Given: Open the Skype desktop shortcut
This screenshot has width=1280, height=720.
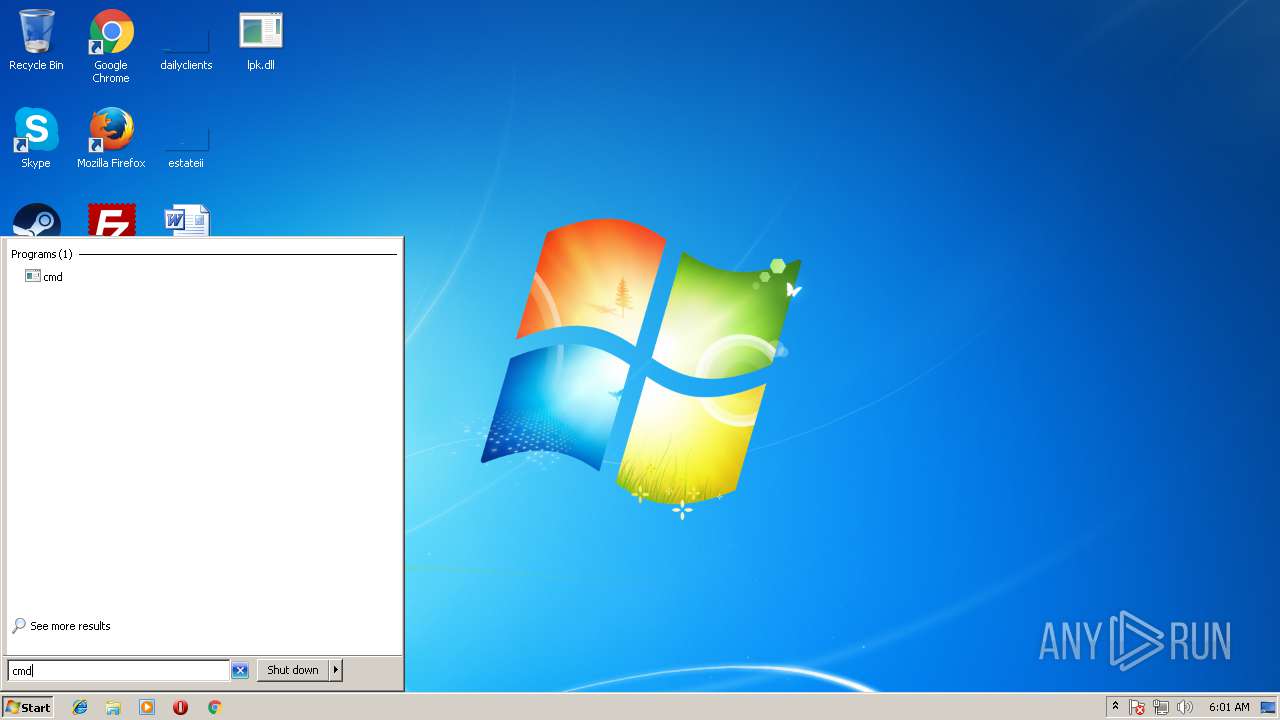Looking at the screenshot, I should pos(36,139).
